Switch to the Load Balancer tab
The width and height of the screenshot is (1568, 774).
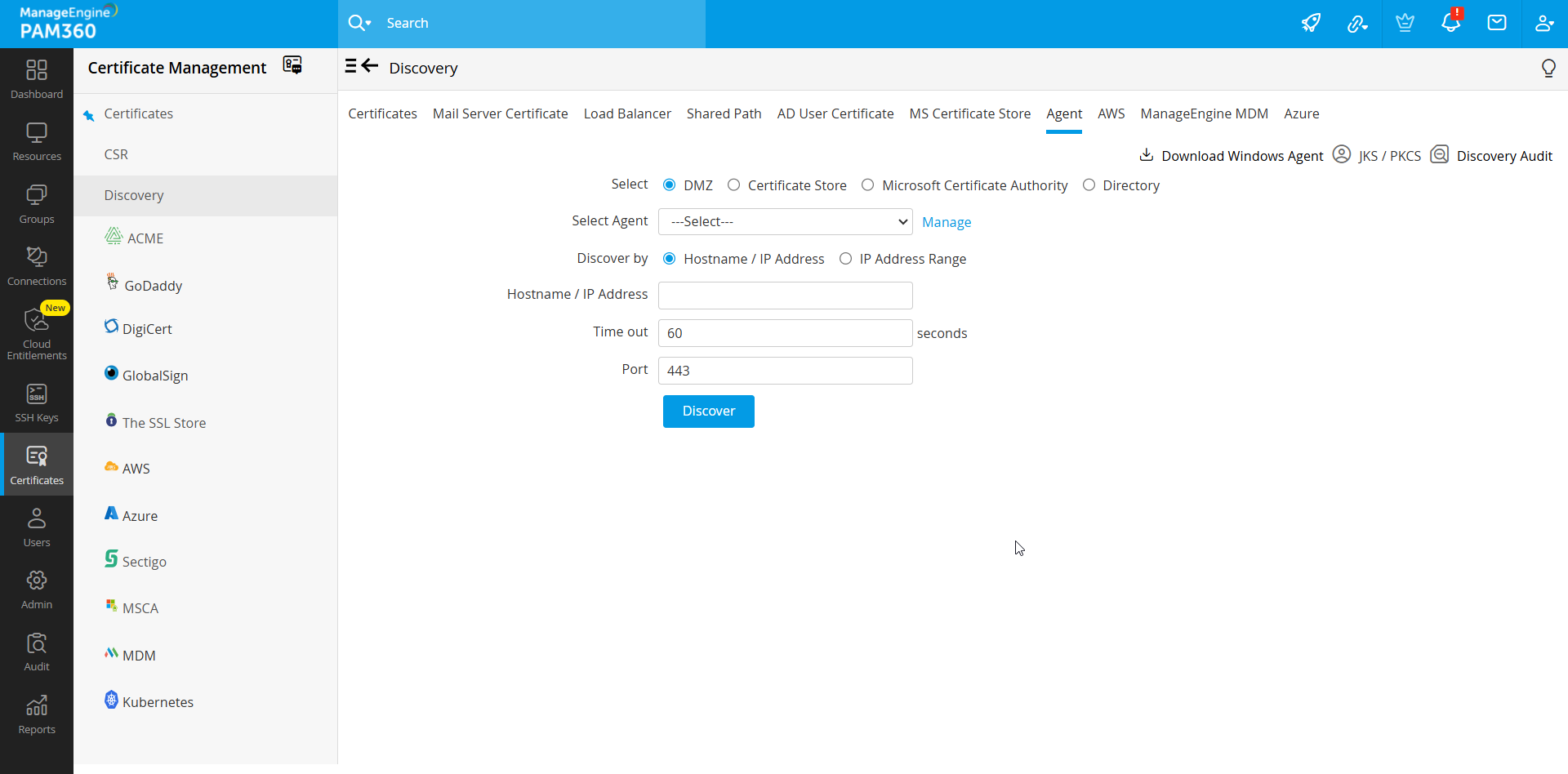pos(627,113)
